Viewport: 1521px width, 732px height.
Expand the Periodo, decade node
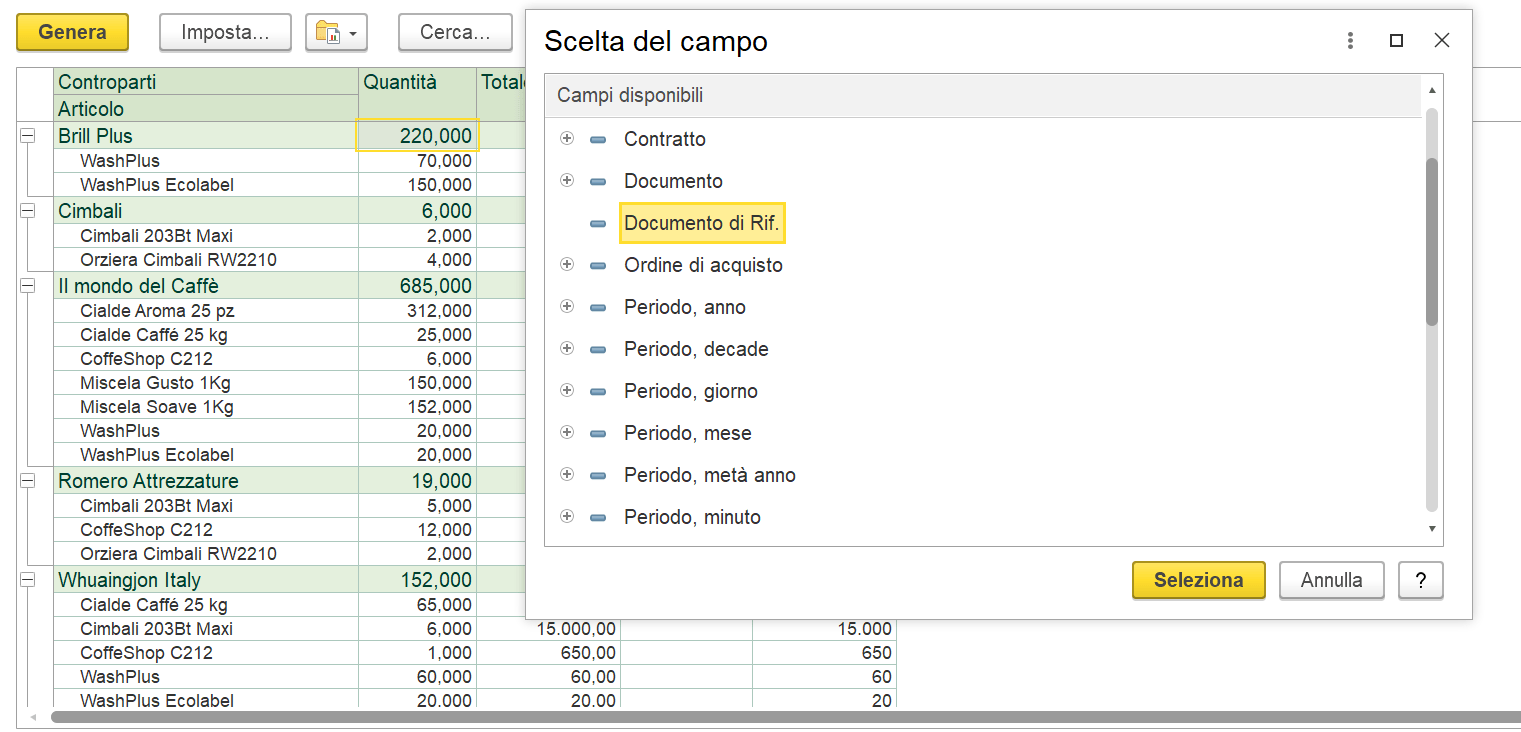point(567,349)
